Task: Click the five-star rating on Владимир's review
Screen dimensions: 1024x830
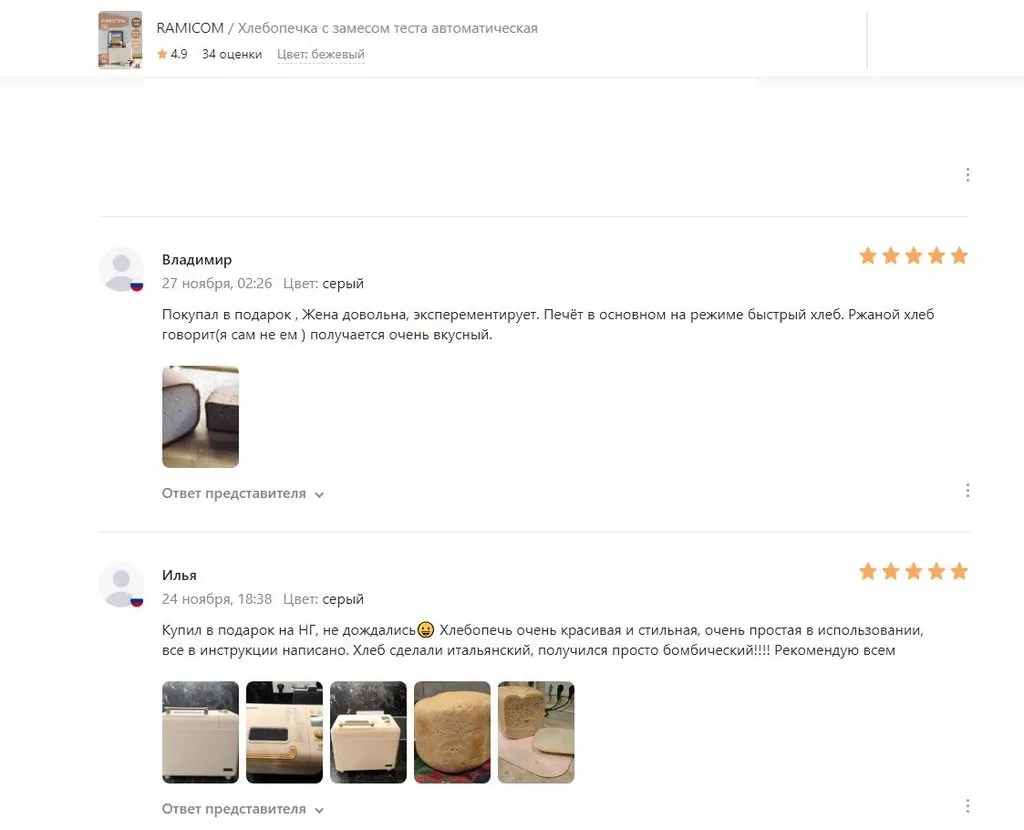Action: 913,256
